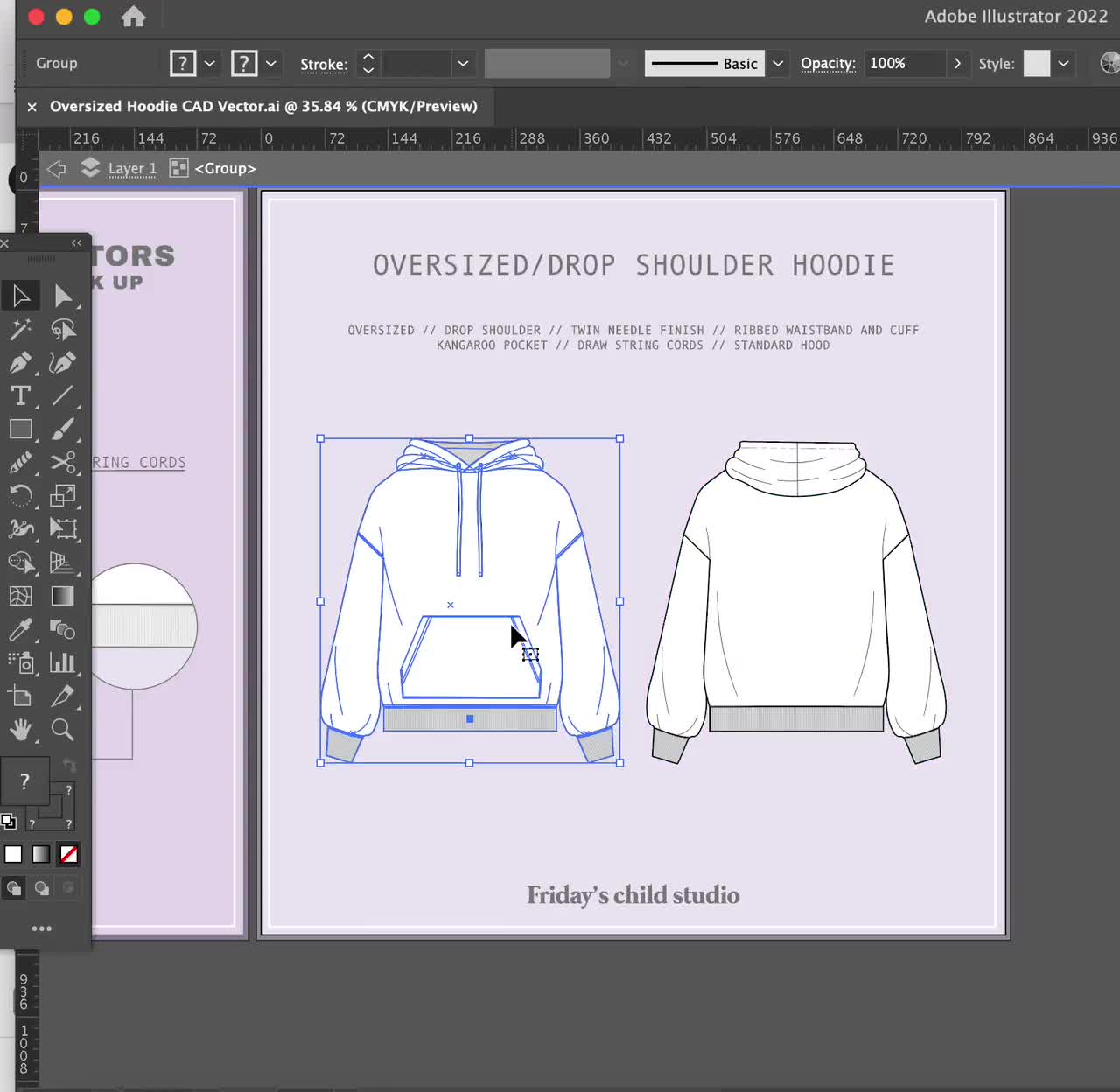
Task: Select the back-view hoodie drawing
Action: (796, 602)
